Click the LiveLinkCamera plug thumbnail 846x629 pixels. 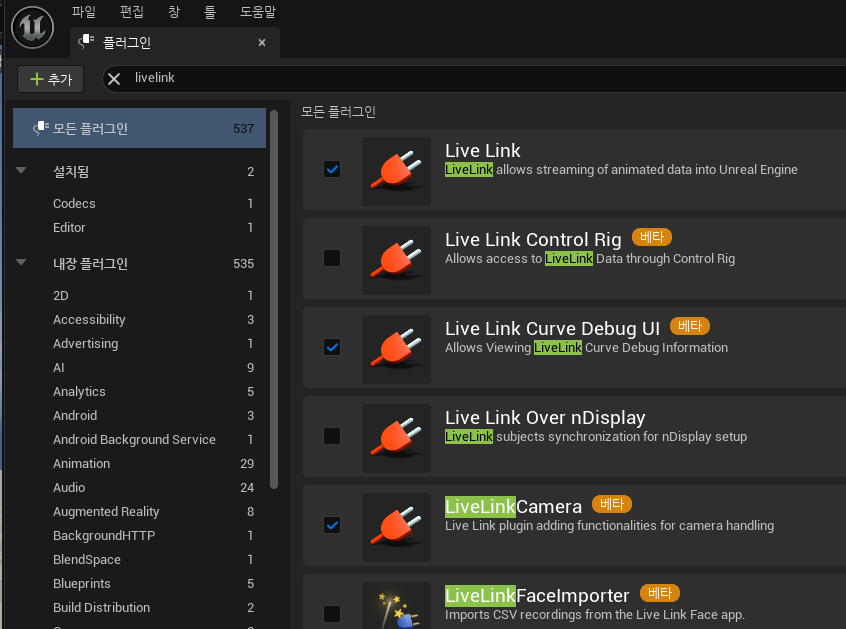pos(397,527)
